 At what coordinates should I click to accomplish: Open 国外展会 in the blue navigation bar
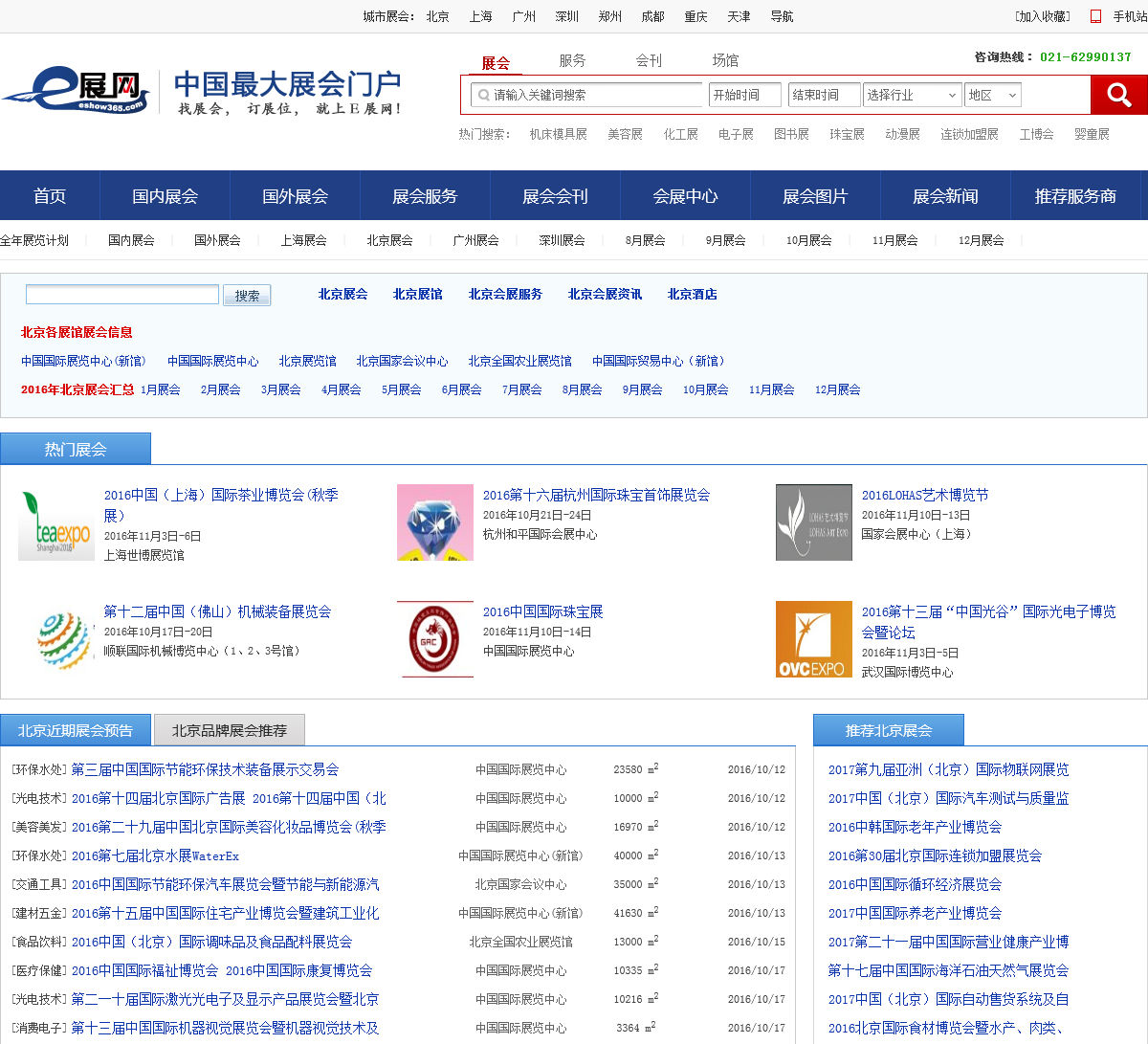(295, 196)
